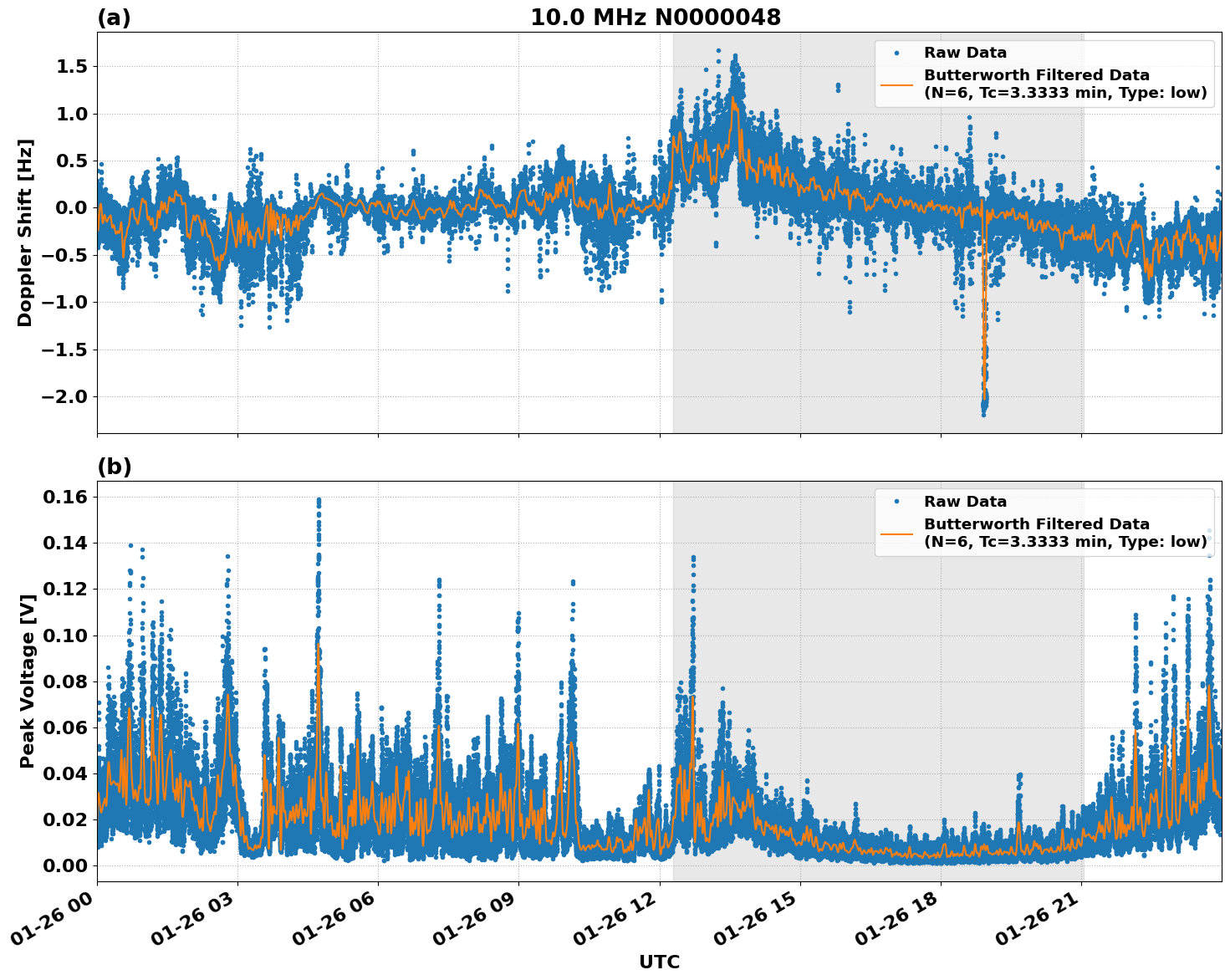This screenshot has height=980, width=1230.
Task: Click "Raw Data" legend entry in panel (a)
Action: pyautogui.click(x=965, y=53)
